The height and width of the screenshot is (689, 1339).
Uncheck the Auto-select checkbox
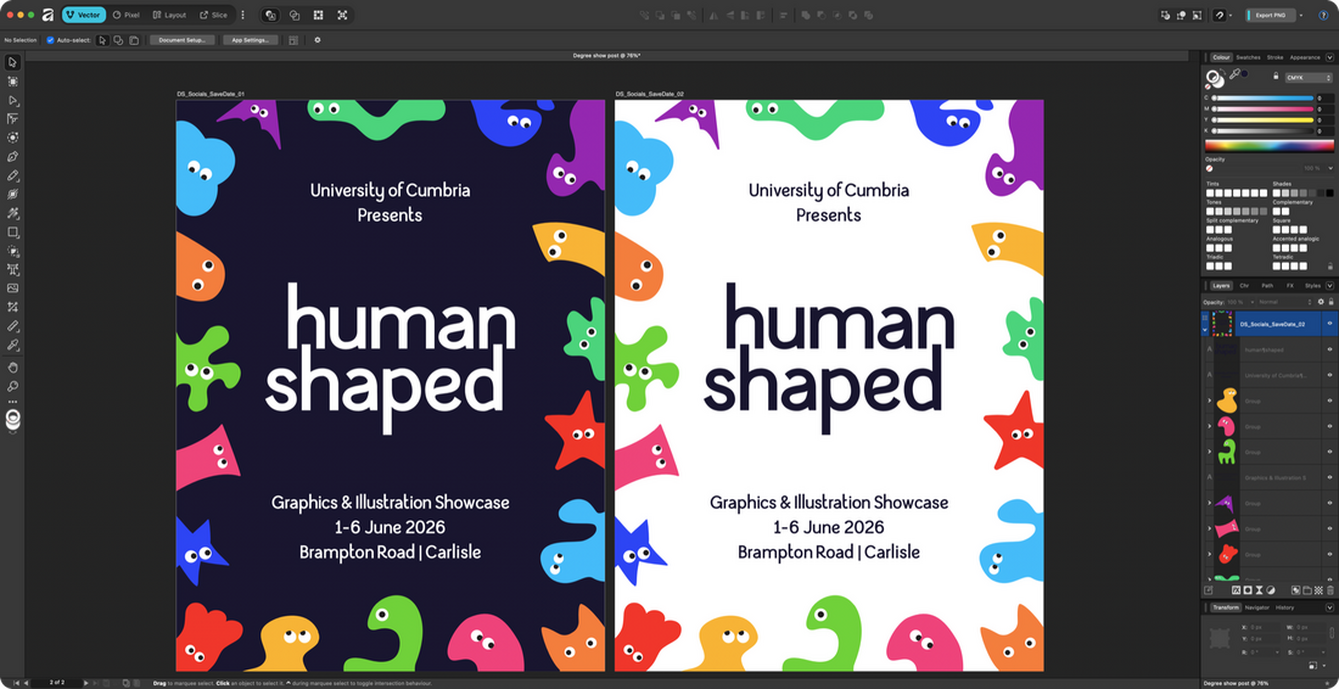[x=51, y=40]
